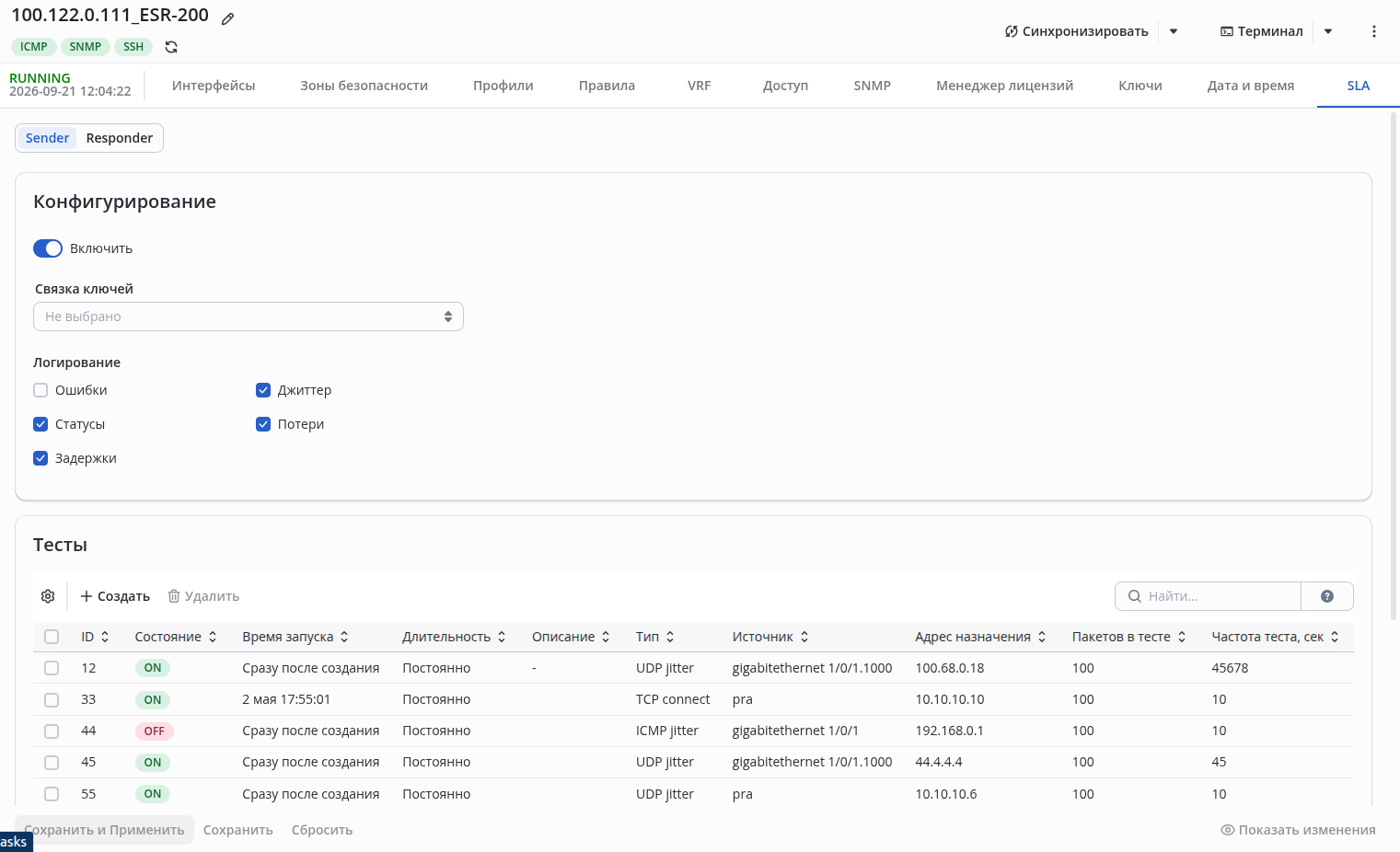Switch to the Responder tab
The width and height of the screenshot is (1400, 852).
120,138
